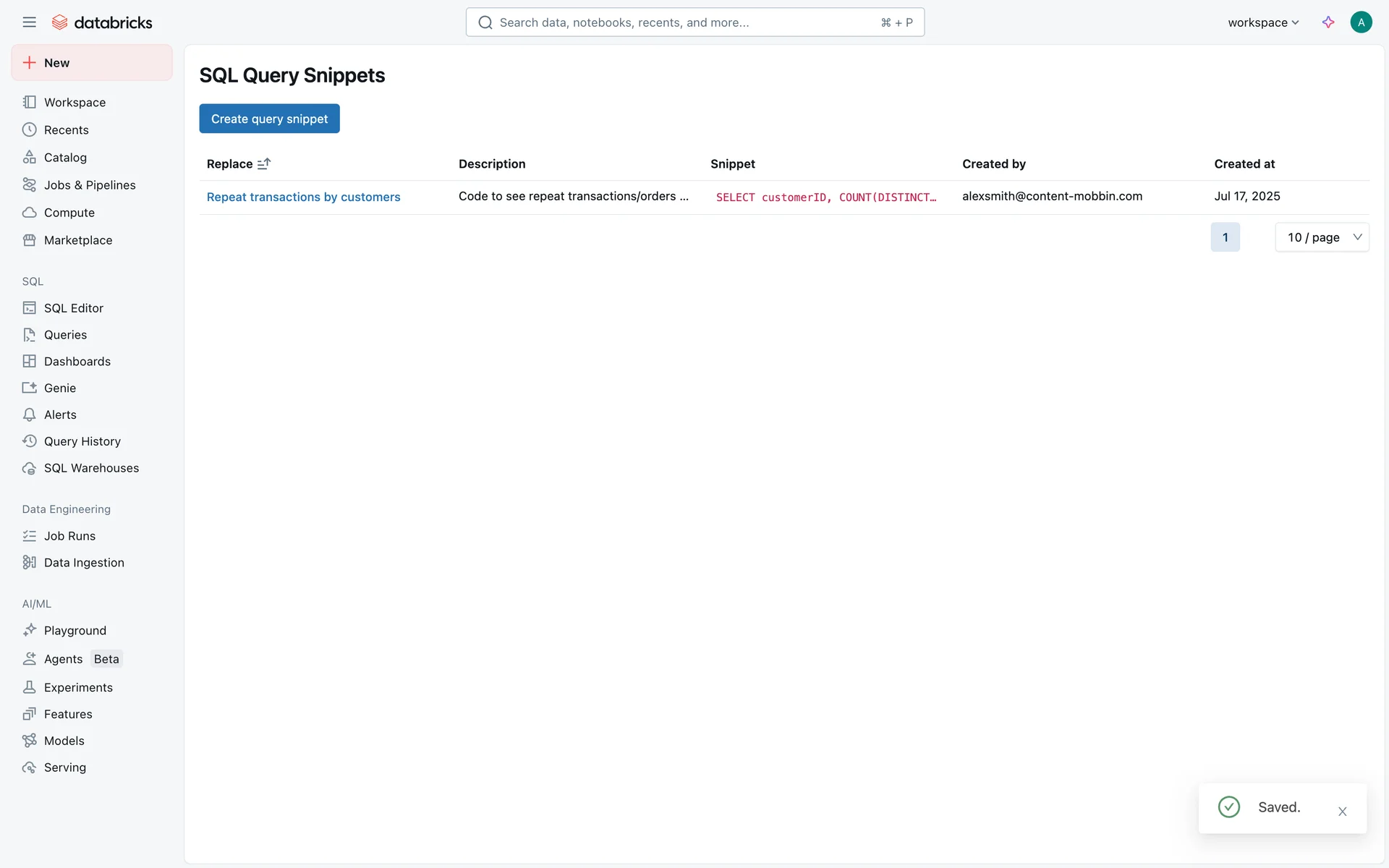
Task: Click the New button in sidebar
Action: 92,63
